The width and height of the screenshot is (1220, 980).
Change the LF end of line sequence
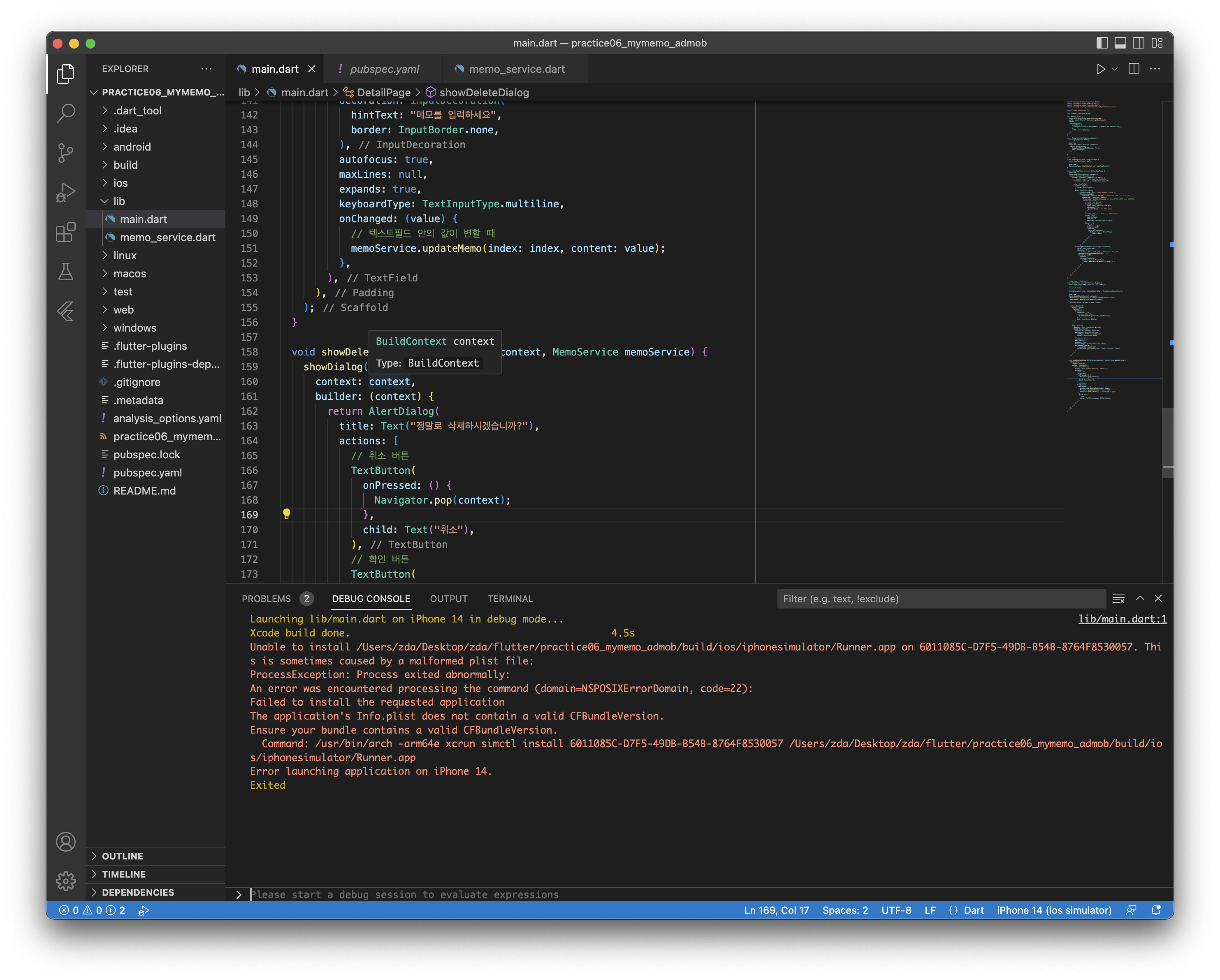930,910
